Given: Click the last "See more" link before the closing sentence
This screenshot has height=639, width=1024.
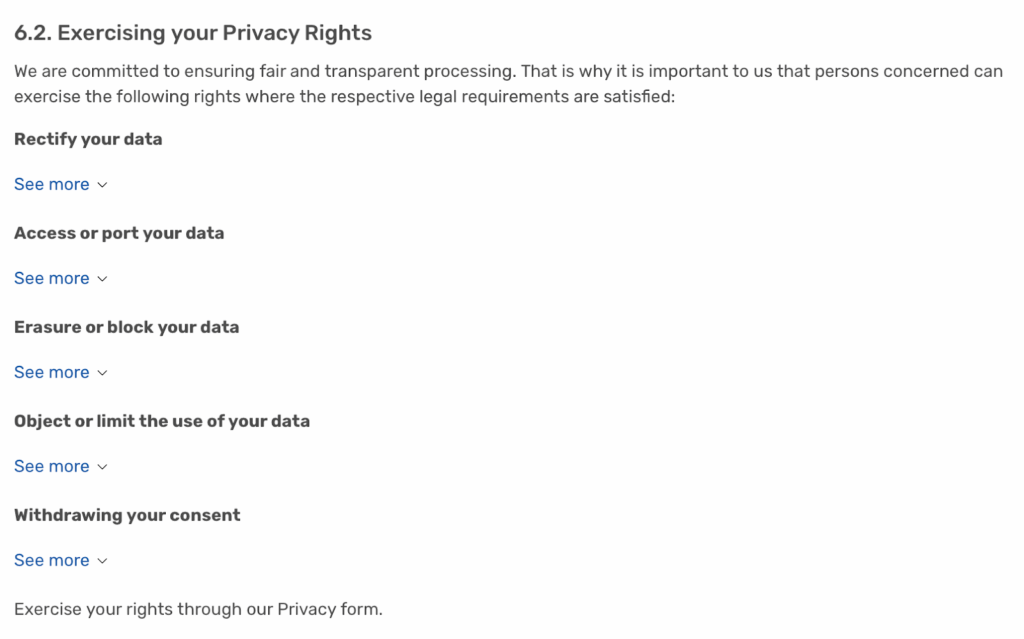Looking at the screenshot, I should (x=52, y=560).
